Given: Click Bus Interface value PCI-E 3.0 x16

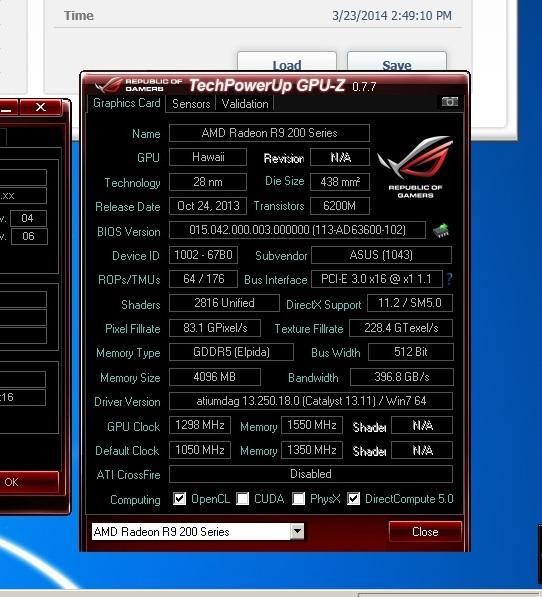Looking at the screenshot, I should pos(377,279).
